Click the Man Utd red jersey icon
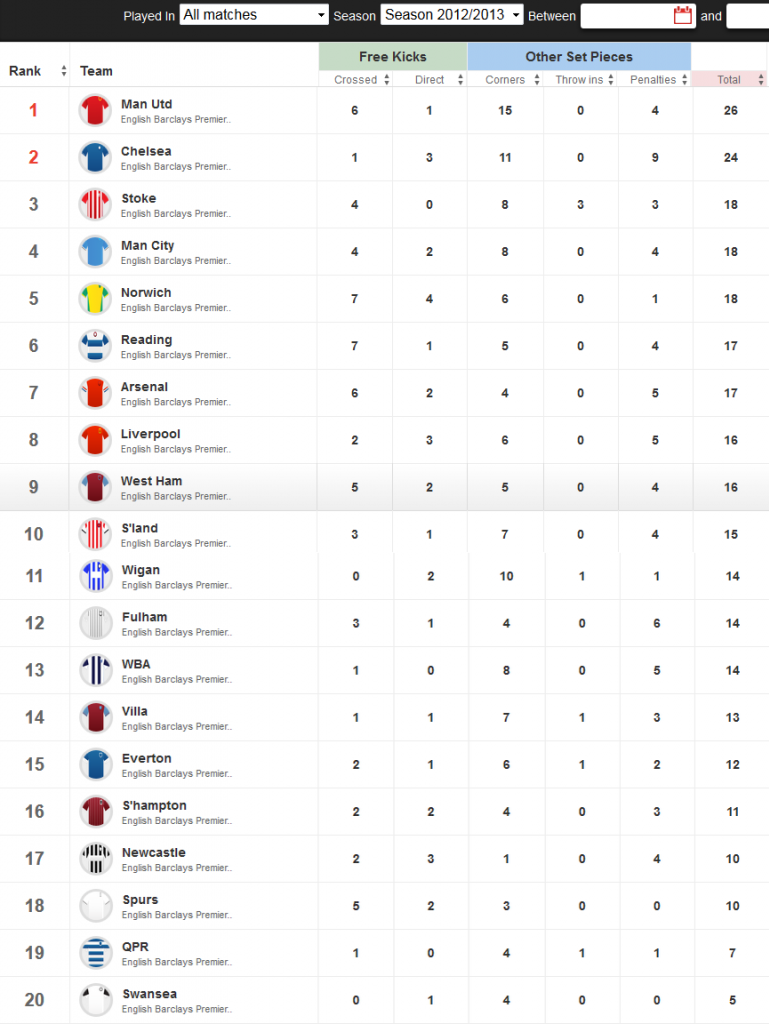Screen dimensions: 769x1024 point(95,110)
